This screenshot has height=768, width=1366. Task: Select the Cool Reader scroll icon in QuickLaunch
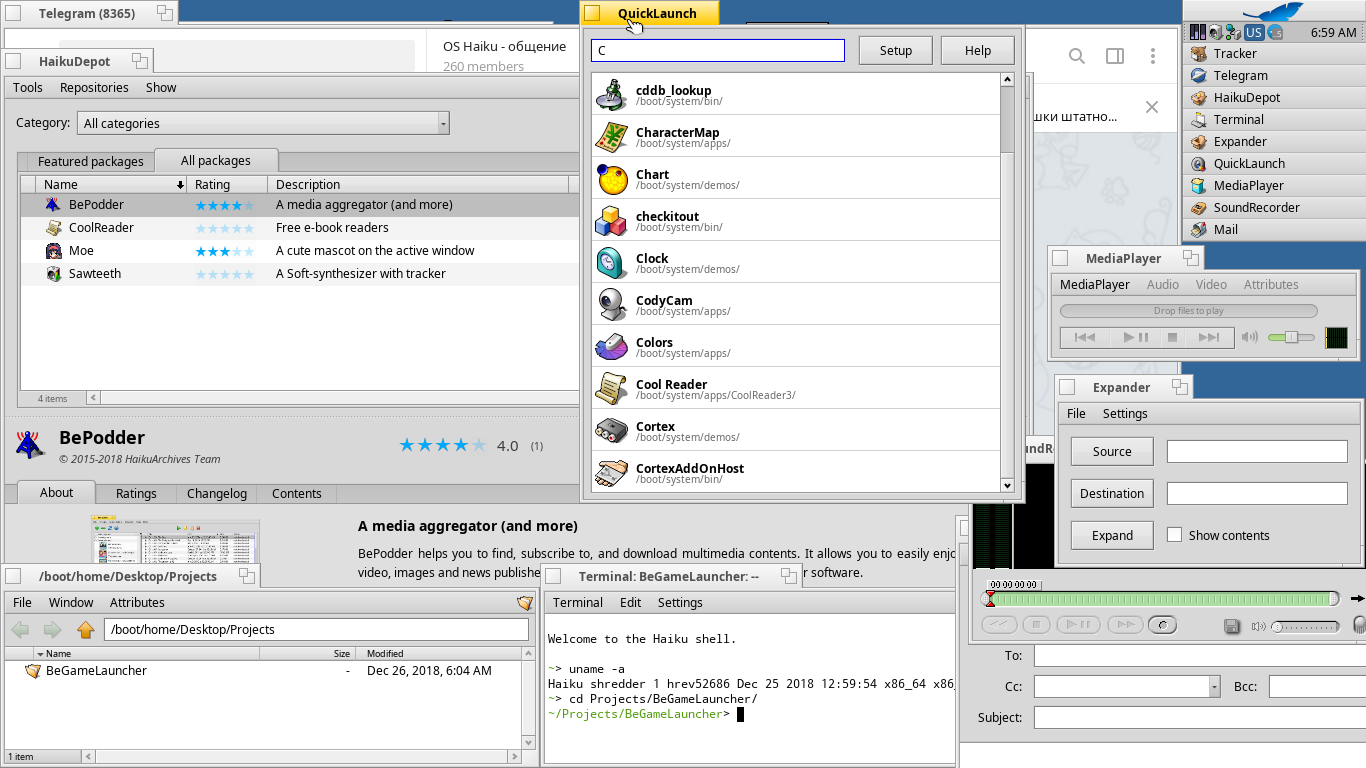[x=611, y=388]
